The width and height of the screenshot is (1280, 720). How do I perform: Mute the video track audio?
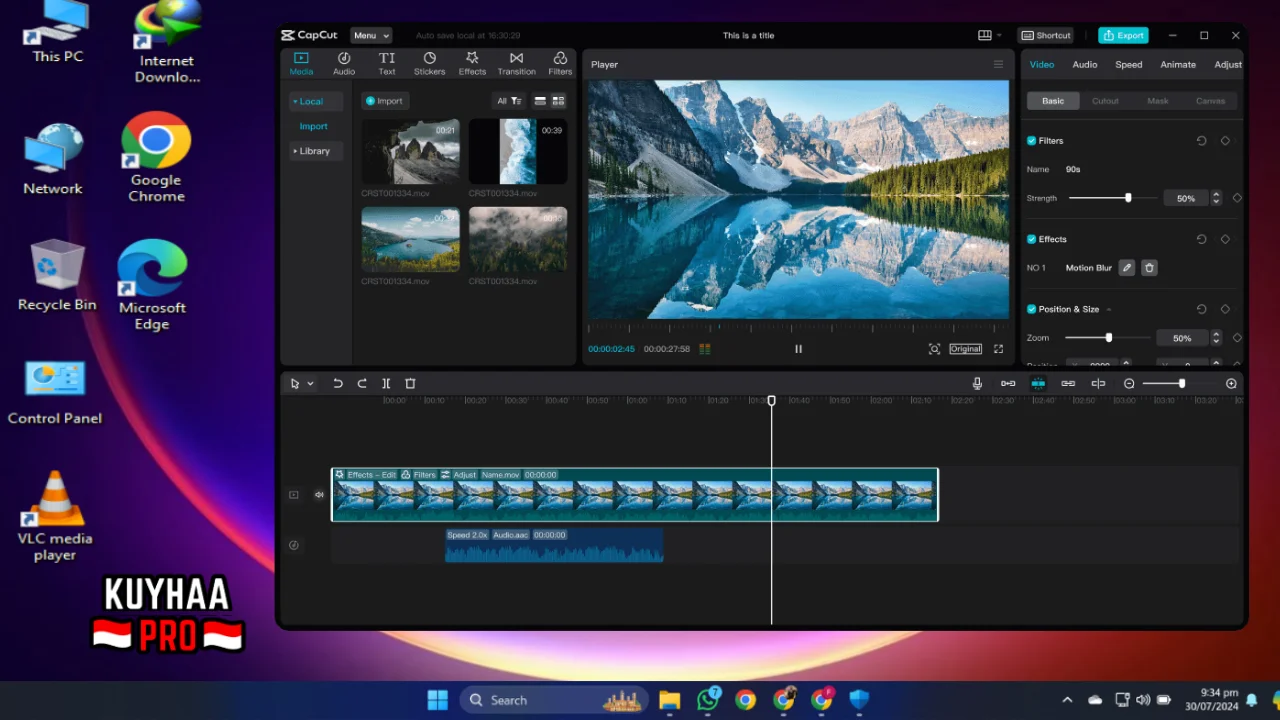coord(319,495)
